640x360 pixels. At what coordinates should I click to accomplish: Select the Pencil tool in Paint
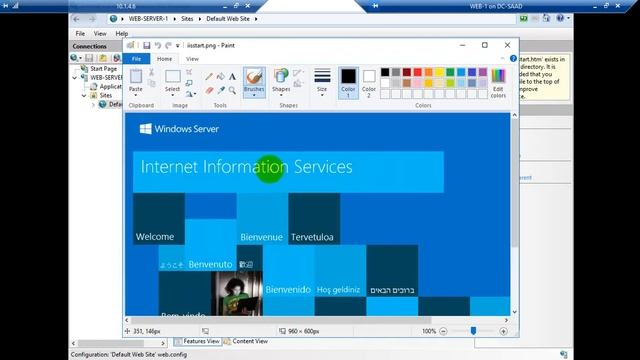(x=209, y=76)
